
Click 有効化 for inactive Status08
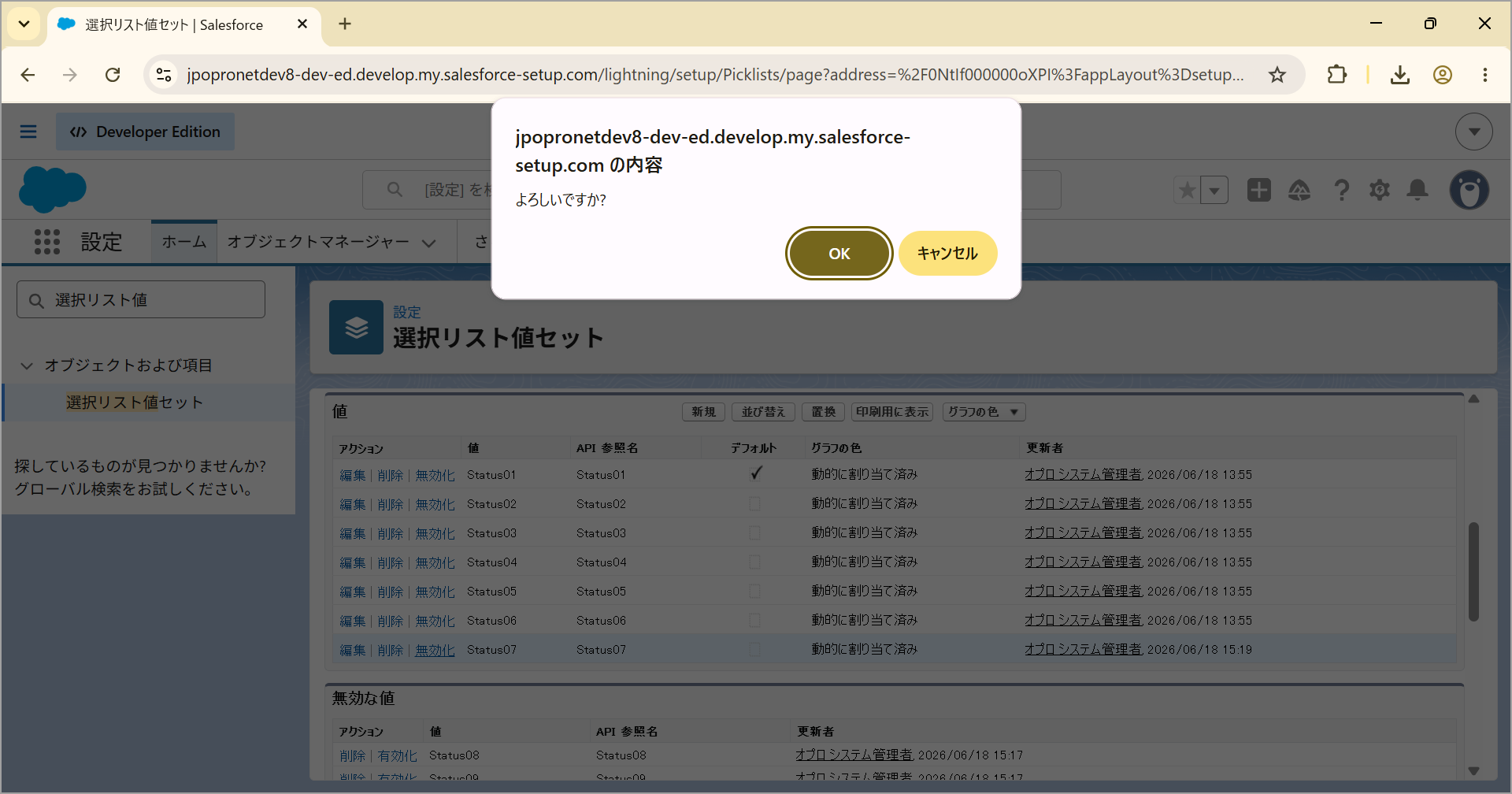click(397, 755)
